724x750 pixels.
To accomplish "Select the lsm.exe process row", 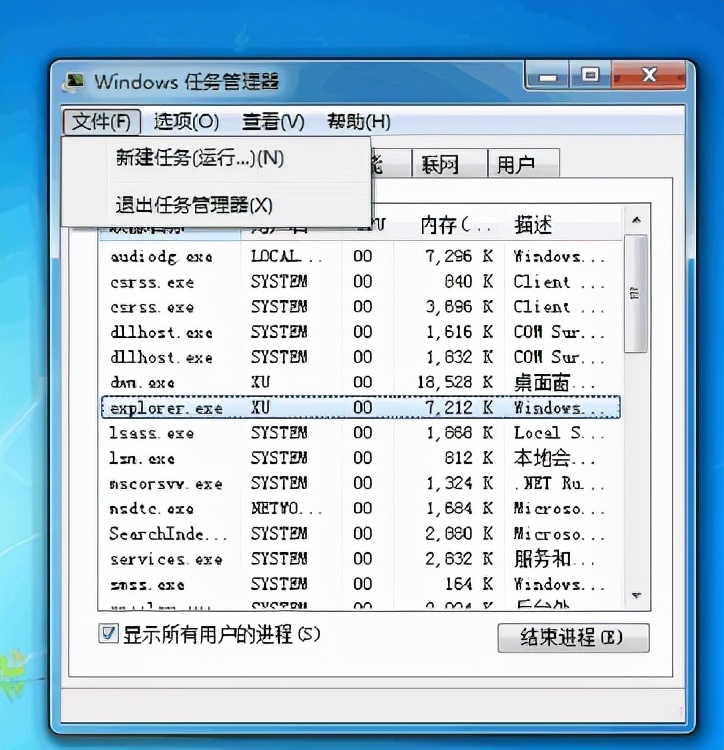I will (361, 458).
